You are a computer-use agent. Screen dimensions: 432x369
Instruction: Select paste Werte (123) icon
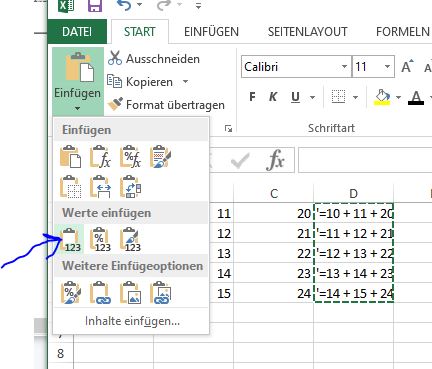click(x=70, y=240)
